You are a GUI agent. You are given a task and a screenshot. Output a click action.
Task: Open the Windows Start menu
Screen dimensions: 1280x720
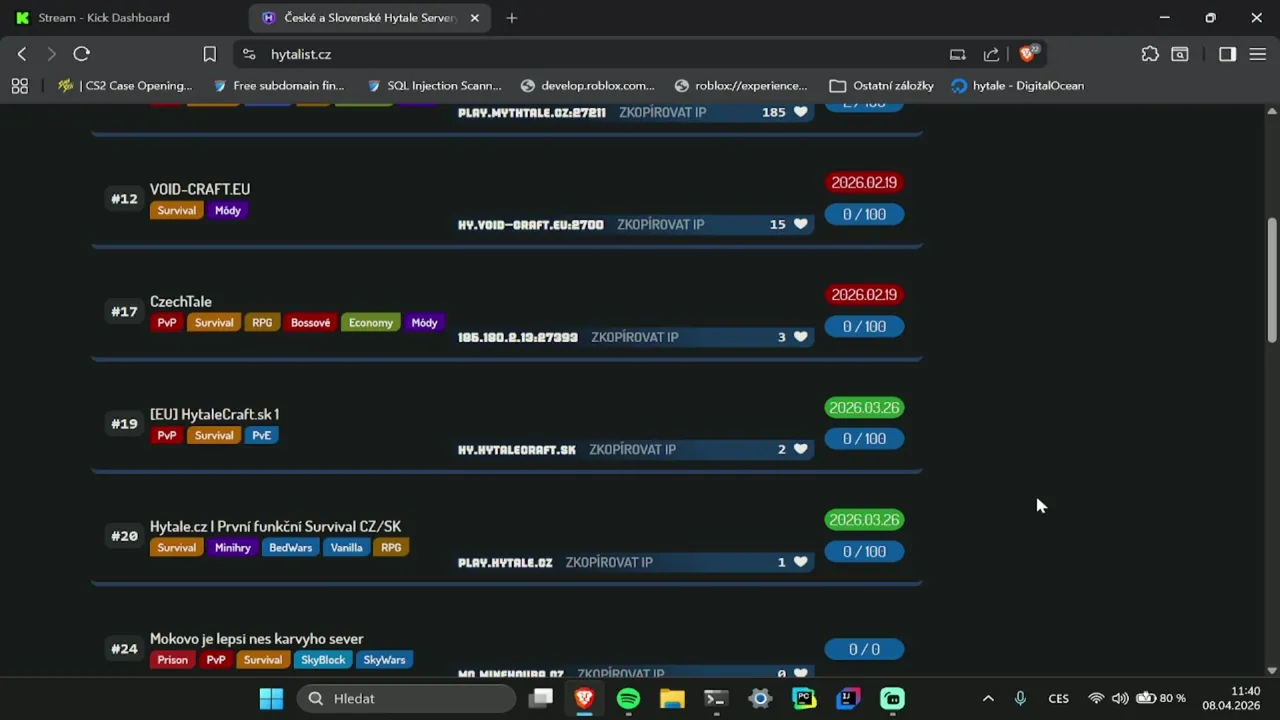click(x=271, y=698)
